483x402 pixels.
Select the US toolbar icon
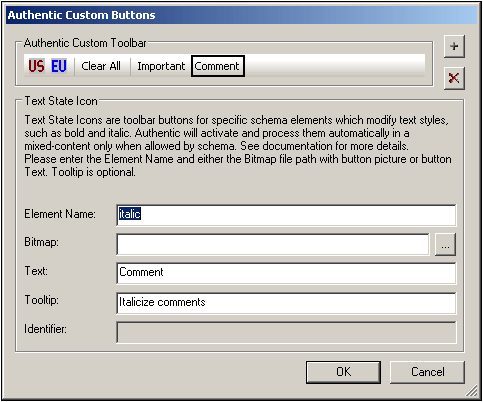pyautogui.click(x=36, y=66)
